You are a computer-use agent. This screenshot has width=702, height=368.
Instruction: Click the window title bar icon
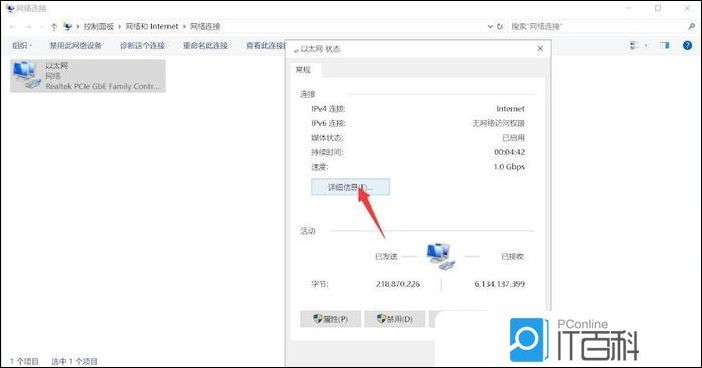[x=10, y=8]
